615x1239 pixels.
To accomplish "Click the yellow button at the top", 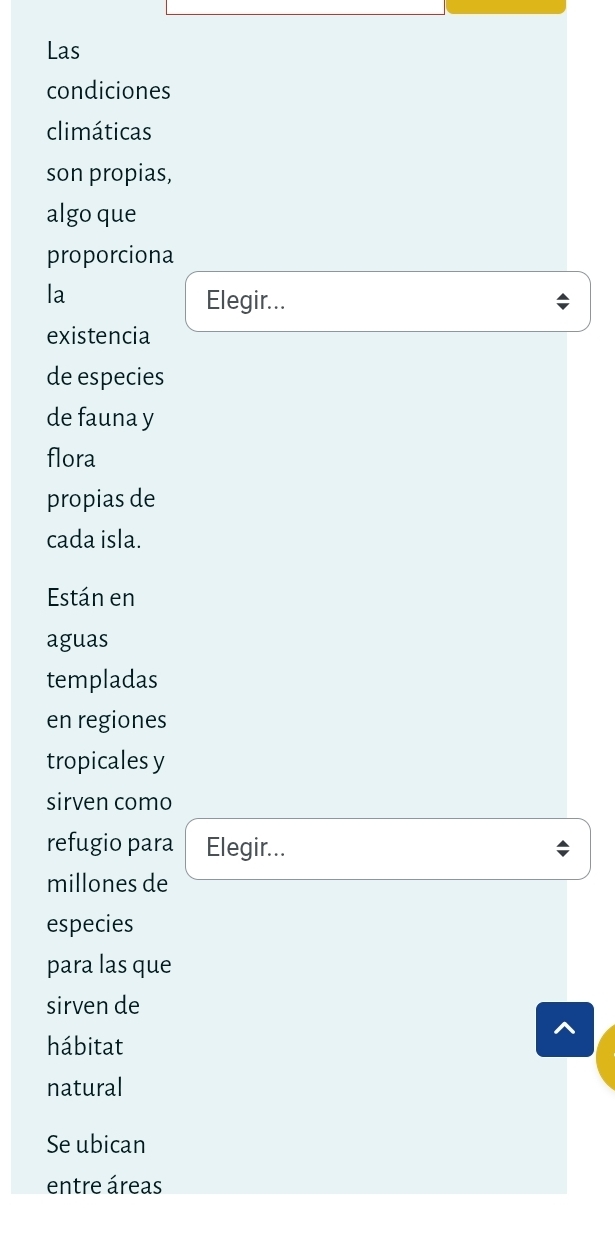I will (x=506, y=6).
